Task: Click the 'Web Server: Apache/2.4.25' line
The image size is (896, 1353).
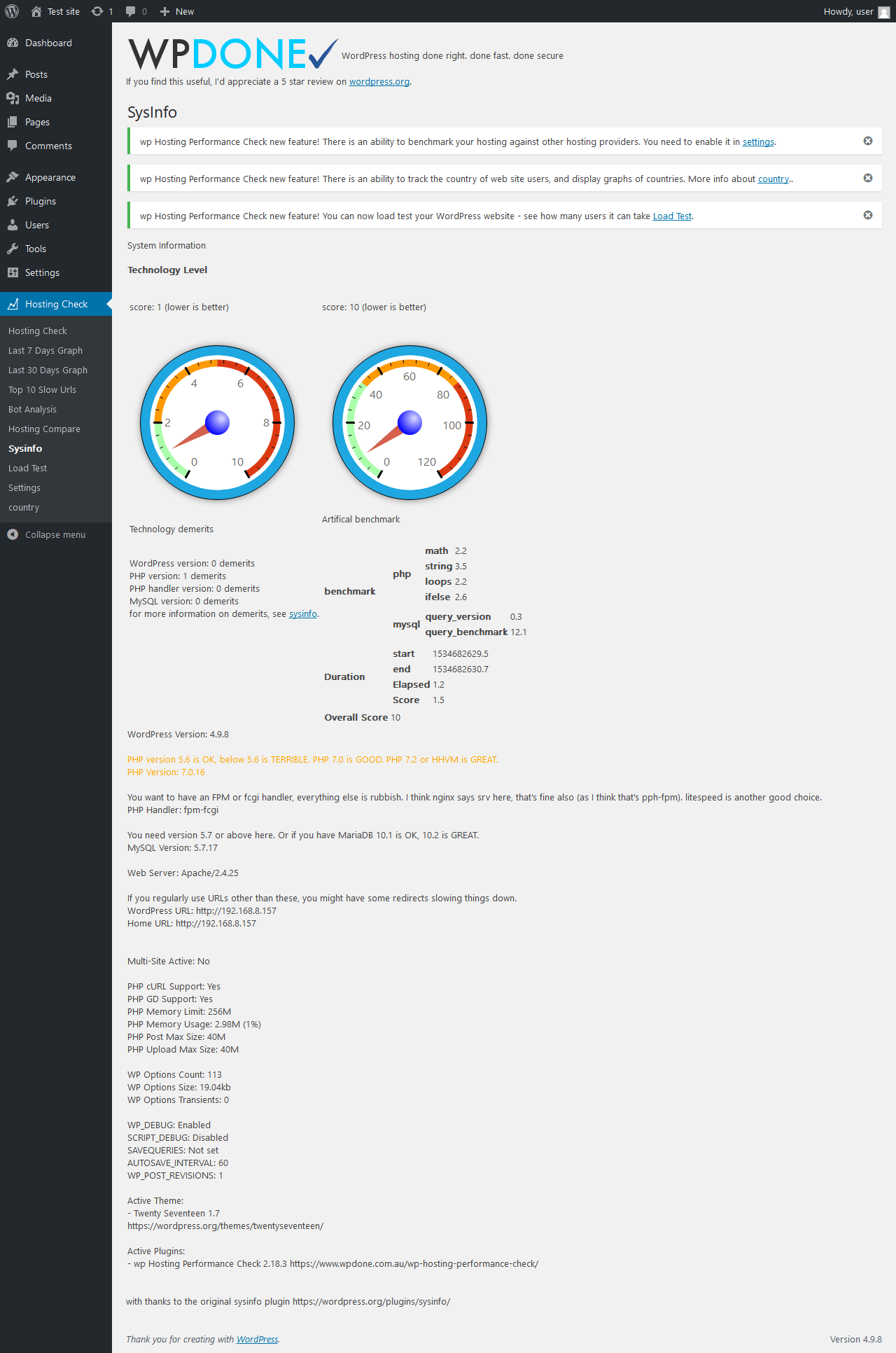Action: coord(183,873)
